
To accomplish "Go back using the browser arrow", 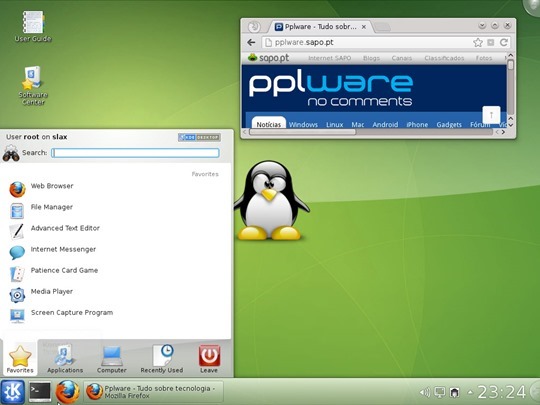I will (251, 42).
